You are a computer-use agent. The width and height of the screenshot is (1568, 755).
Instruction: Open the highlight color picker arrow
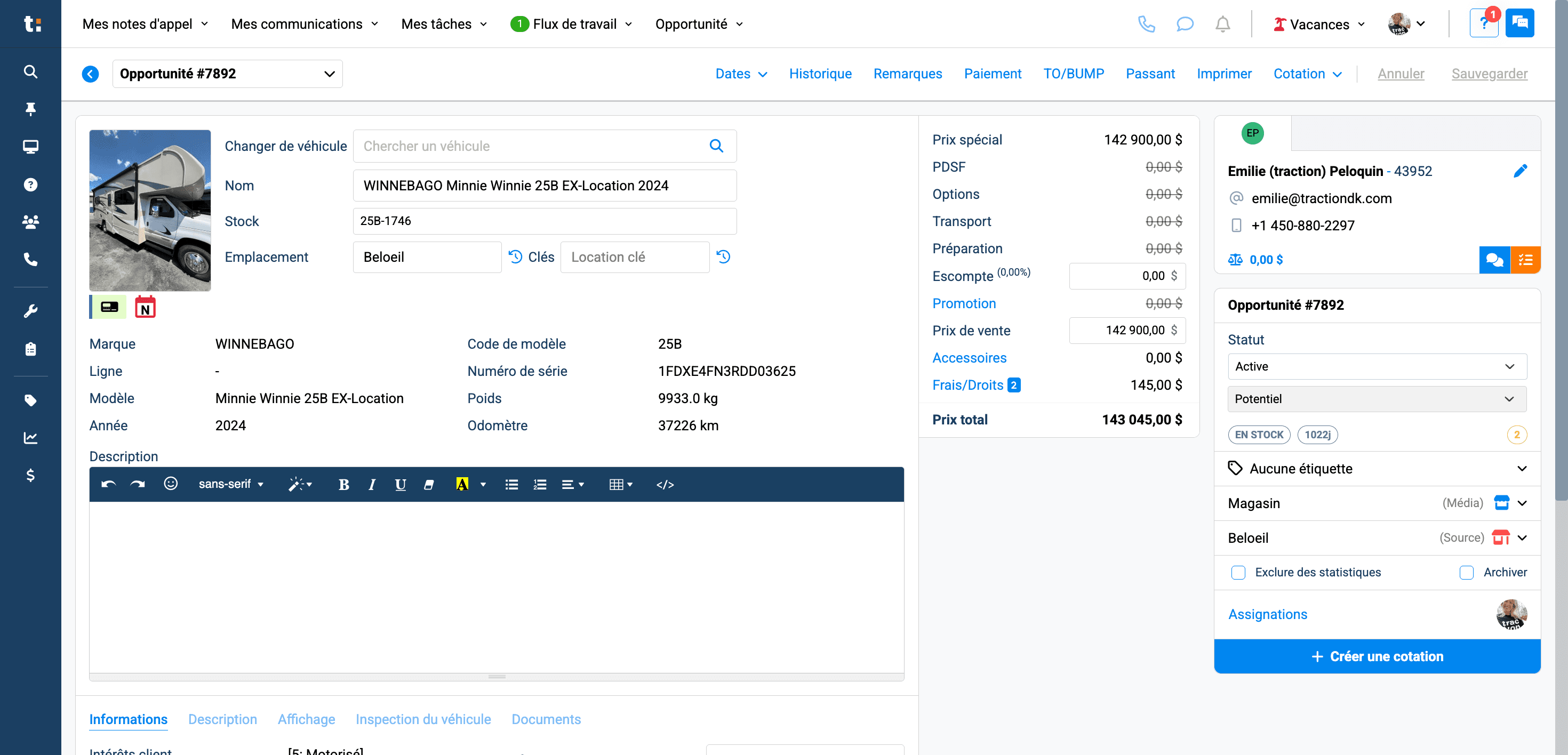(483, 485)
